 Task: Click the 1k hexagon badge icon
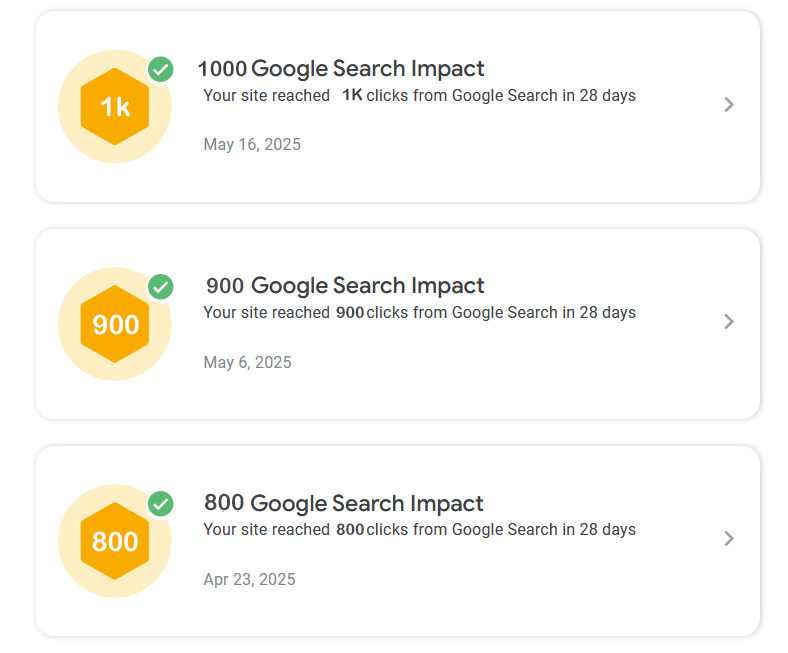[115, 106]
